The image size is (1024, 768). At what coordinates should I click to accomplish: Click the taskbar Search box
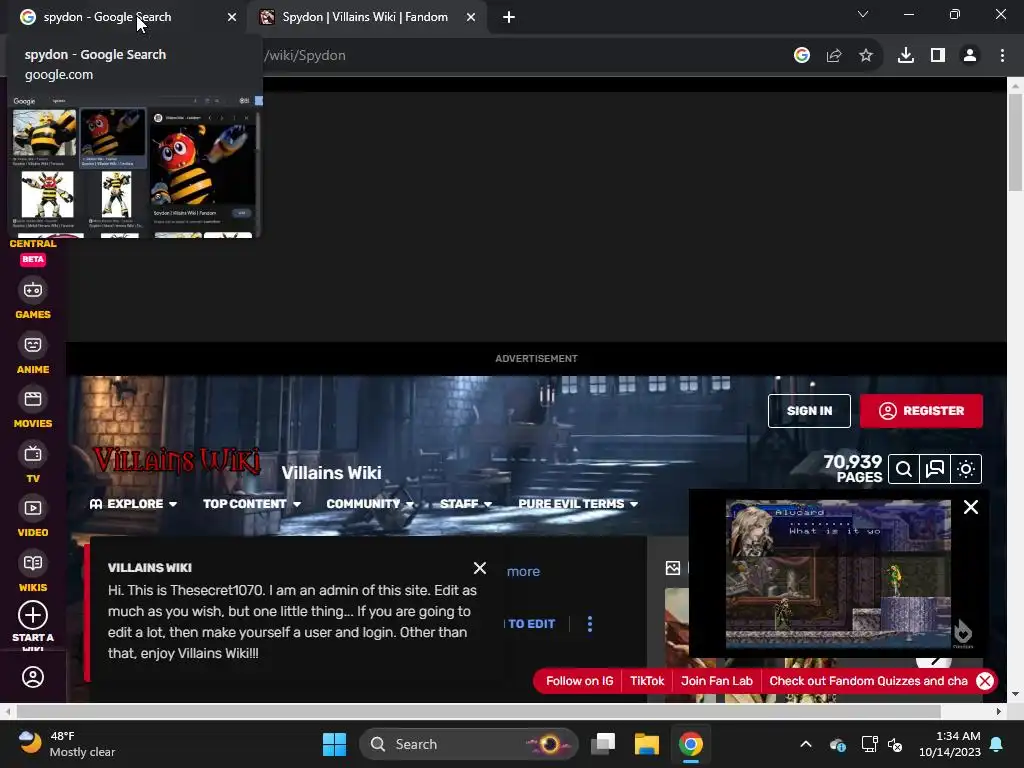(x=468, y=744)
